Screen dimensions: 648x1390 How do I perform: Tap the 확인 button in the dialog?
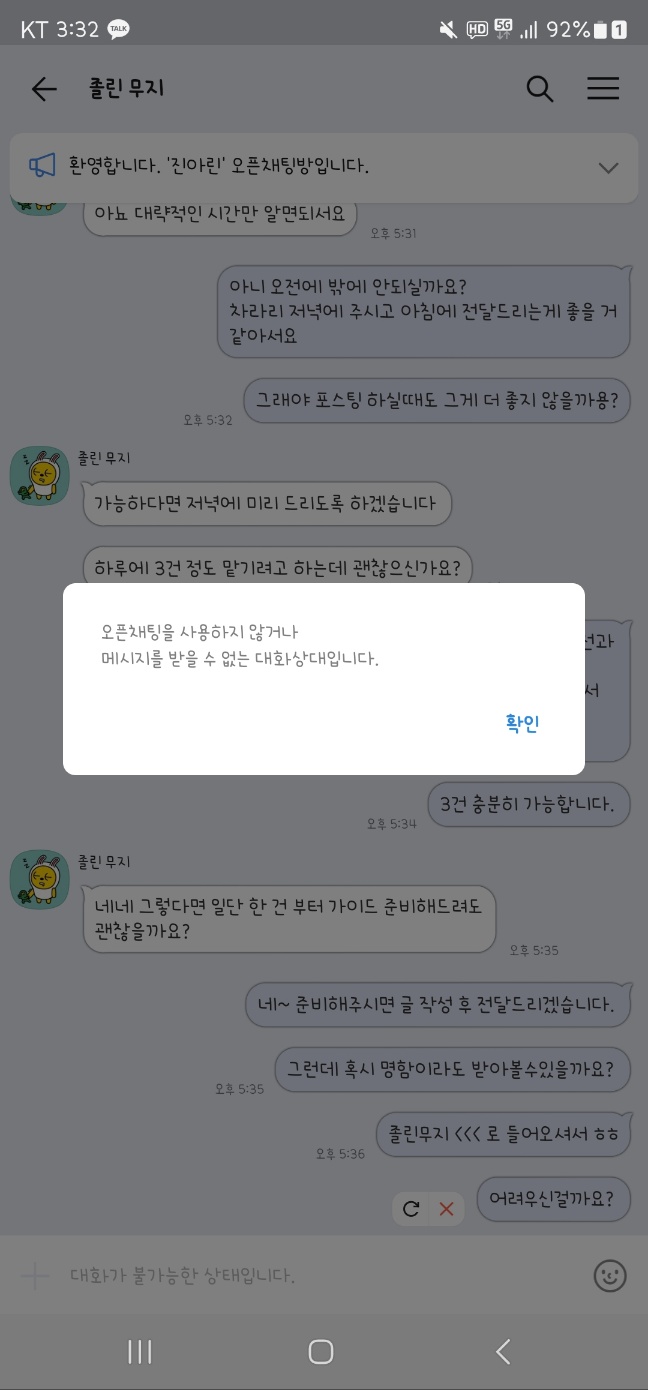point(522,724)
